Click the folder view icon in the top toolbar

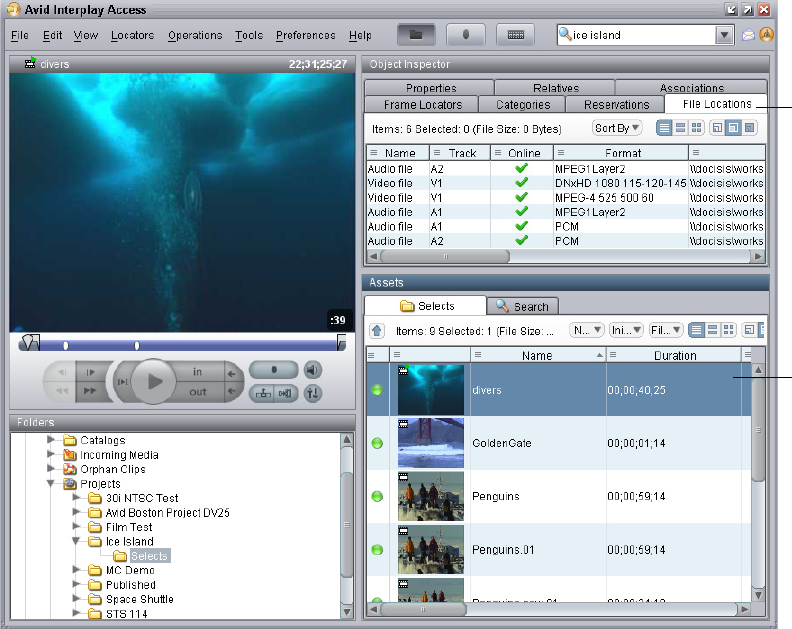416,35
